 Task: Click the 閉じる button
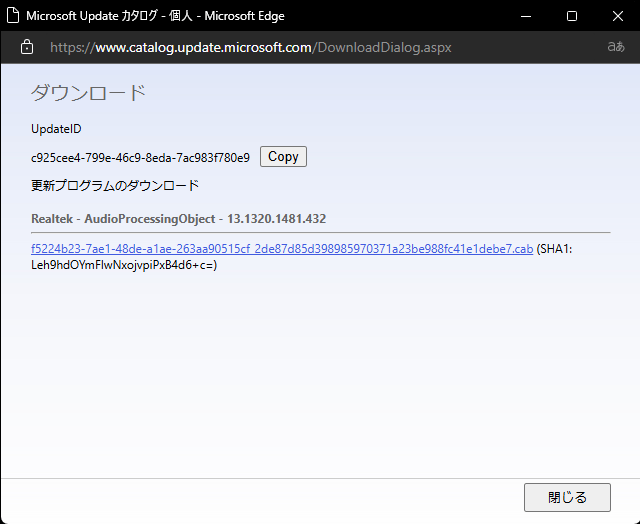coord(567,497)
